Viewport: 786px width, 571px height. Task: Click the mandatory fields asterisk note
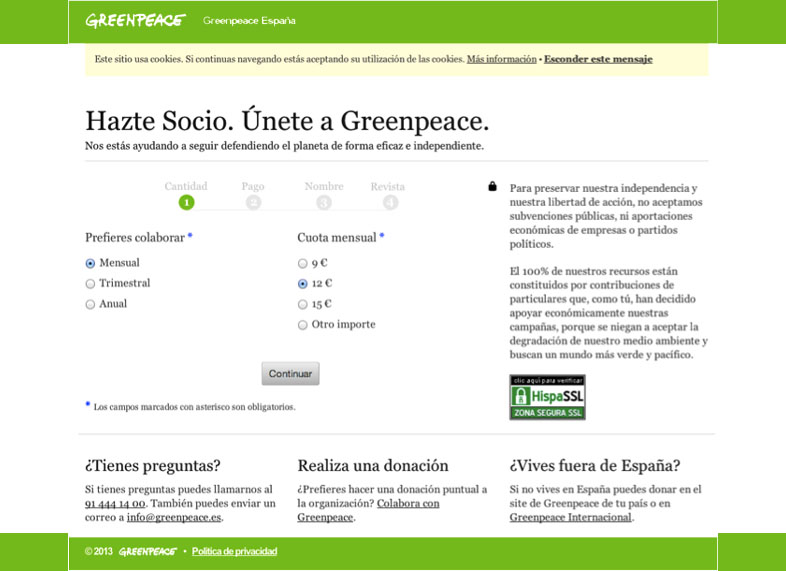point(190,407)
